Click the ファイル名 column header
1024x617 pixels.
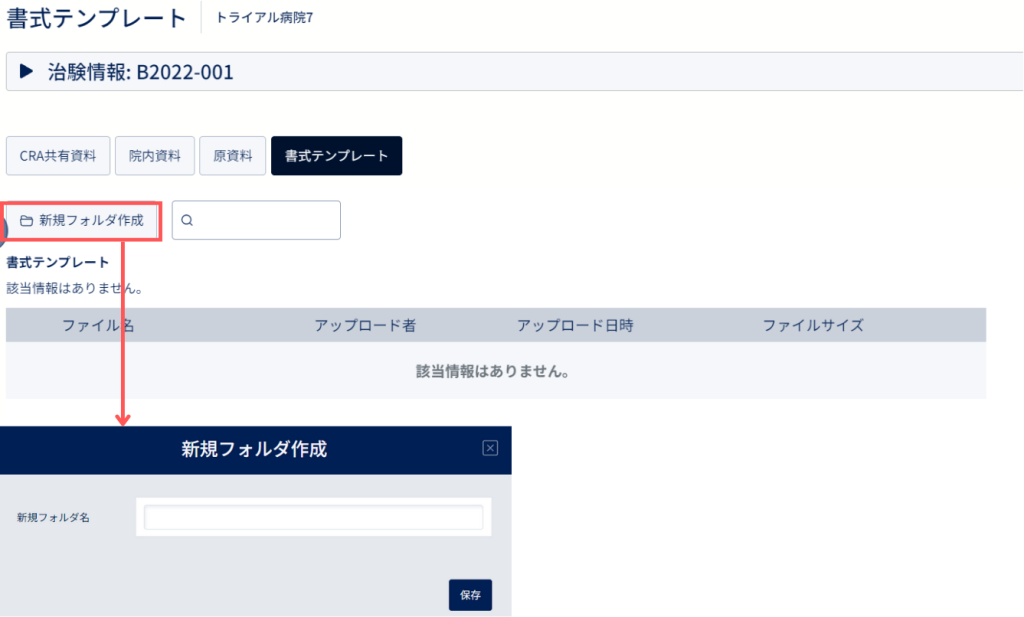point(98,325)
